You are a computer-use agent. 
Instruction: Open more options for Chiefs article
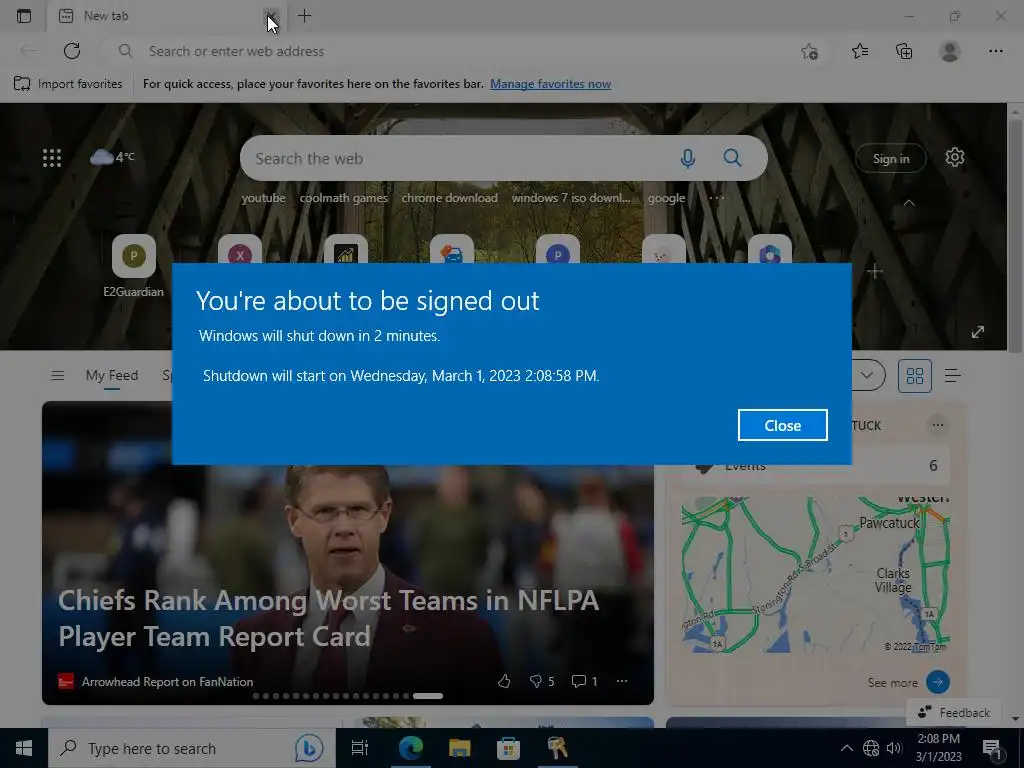622,681
